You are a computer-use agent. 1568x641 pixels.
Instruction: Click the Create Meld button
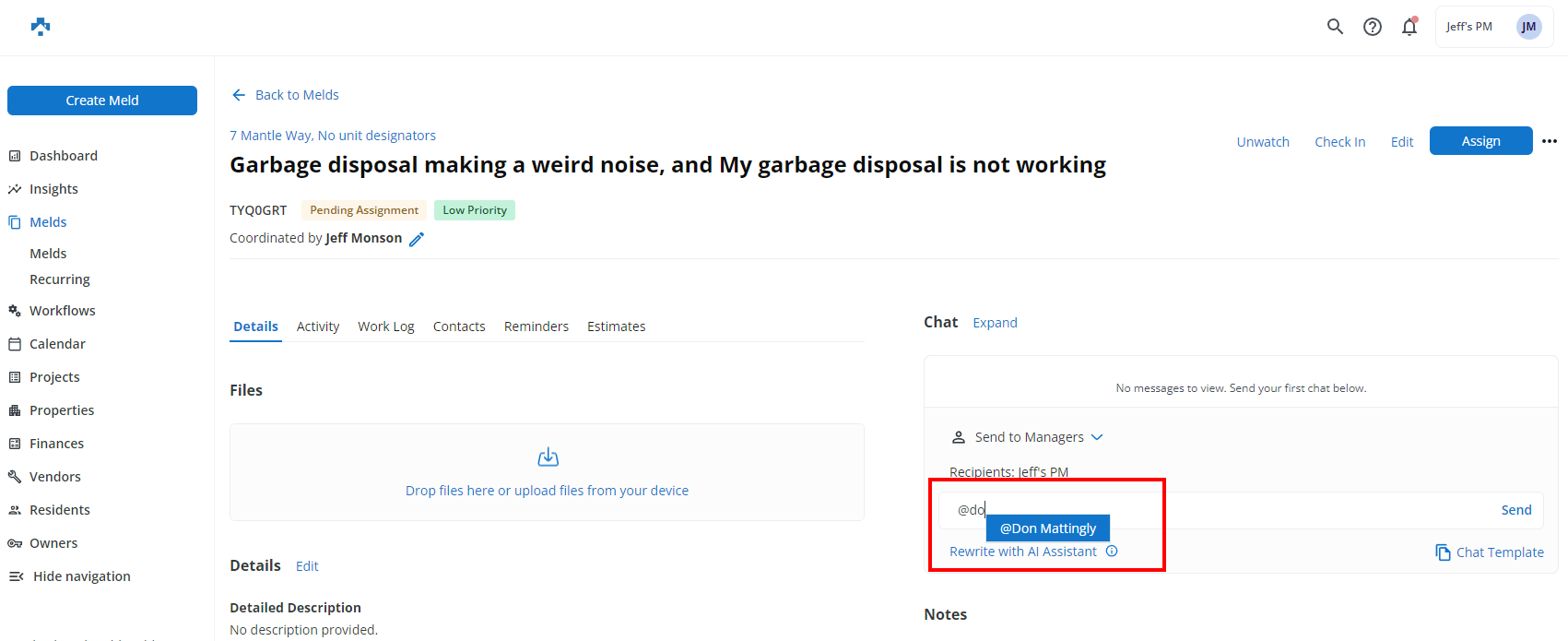(102, 101)
